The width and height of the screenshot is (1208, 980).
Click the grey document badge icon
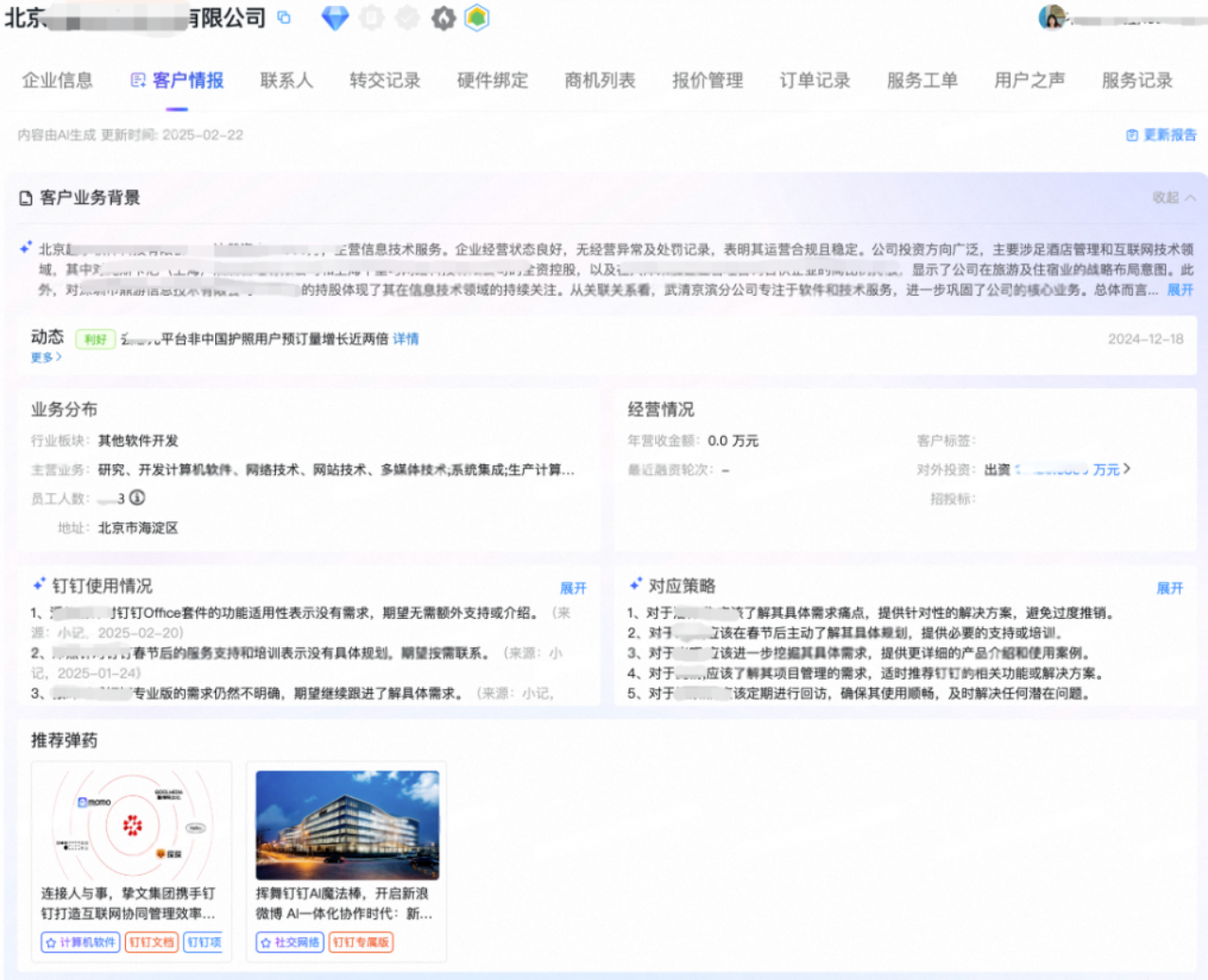372,18
